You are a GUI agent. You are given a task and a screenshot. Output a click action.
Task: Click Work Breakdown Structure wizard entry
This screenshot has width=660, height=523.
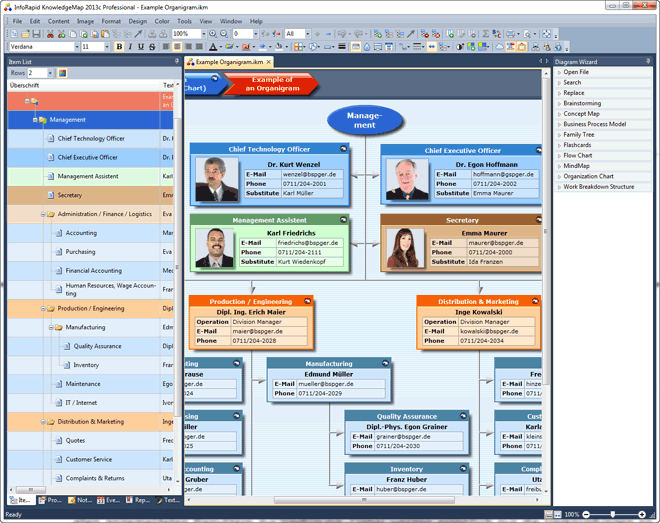[599, 187]
